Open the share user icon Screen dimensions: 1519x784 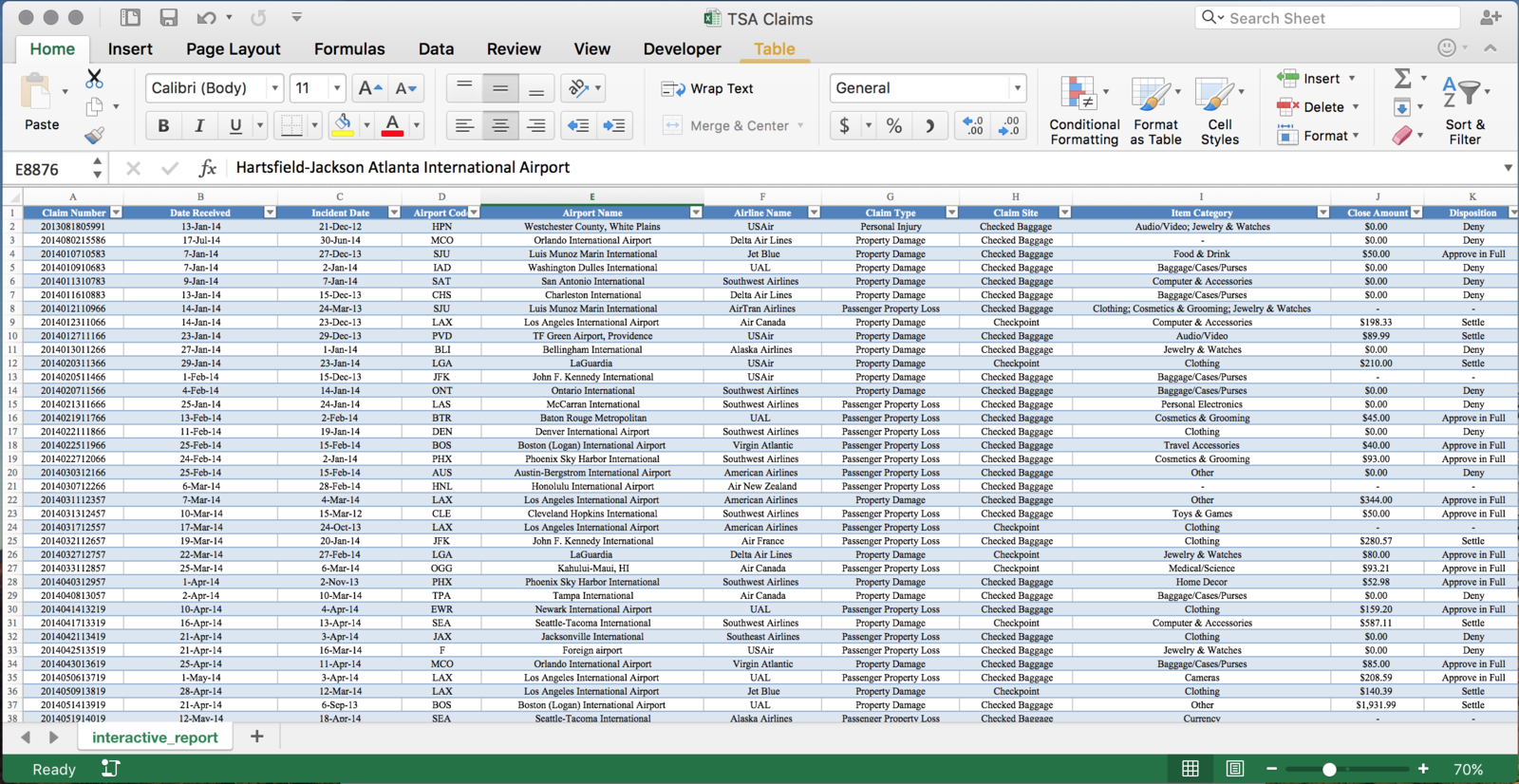pos(1491,18)
